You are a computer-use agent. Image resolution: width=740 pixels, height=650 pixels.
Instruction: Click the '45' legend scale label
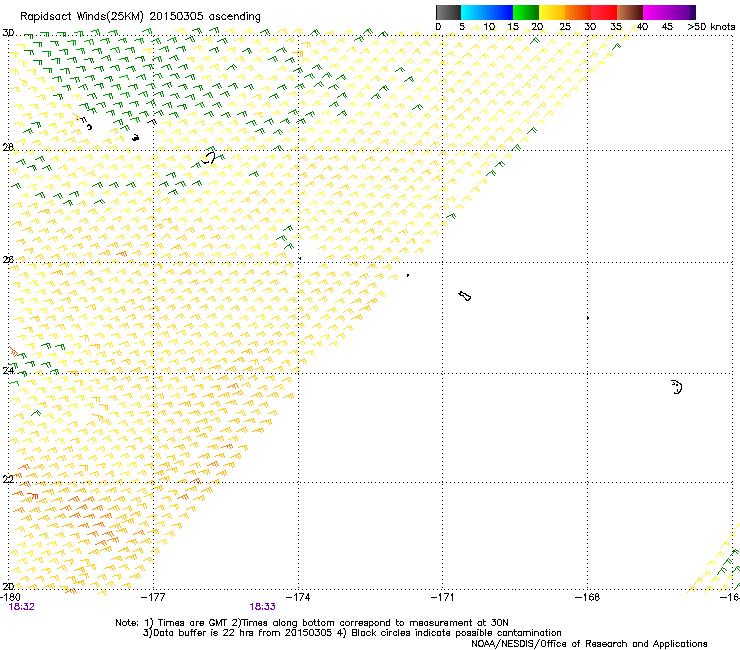[x=667, y=27]
